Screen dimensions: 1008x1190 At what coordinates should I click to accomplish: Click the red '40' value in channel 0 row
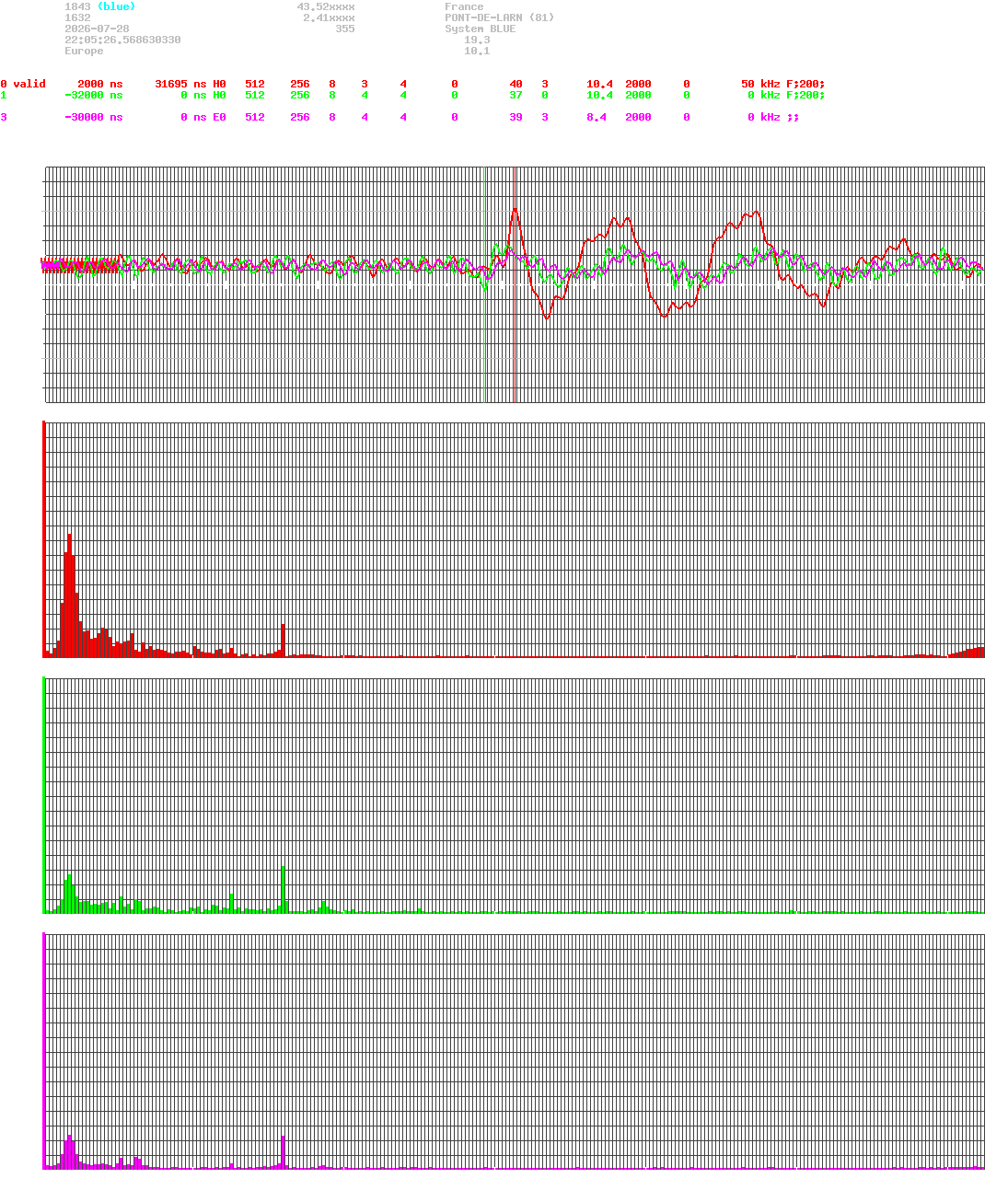(516, 84)
